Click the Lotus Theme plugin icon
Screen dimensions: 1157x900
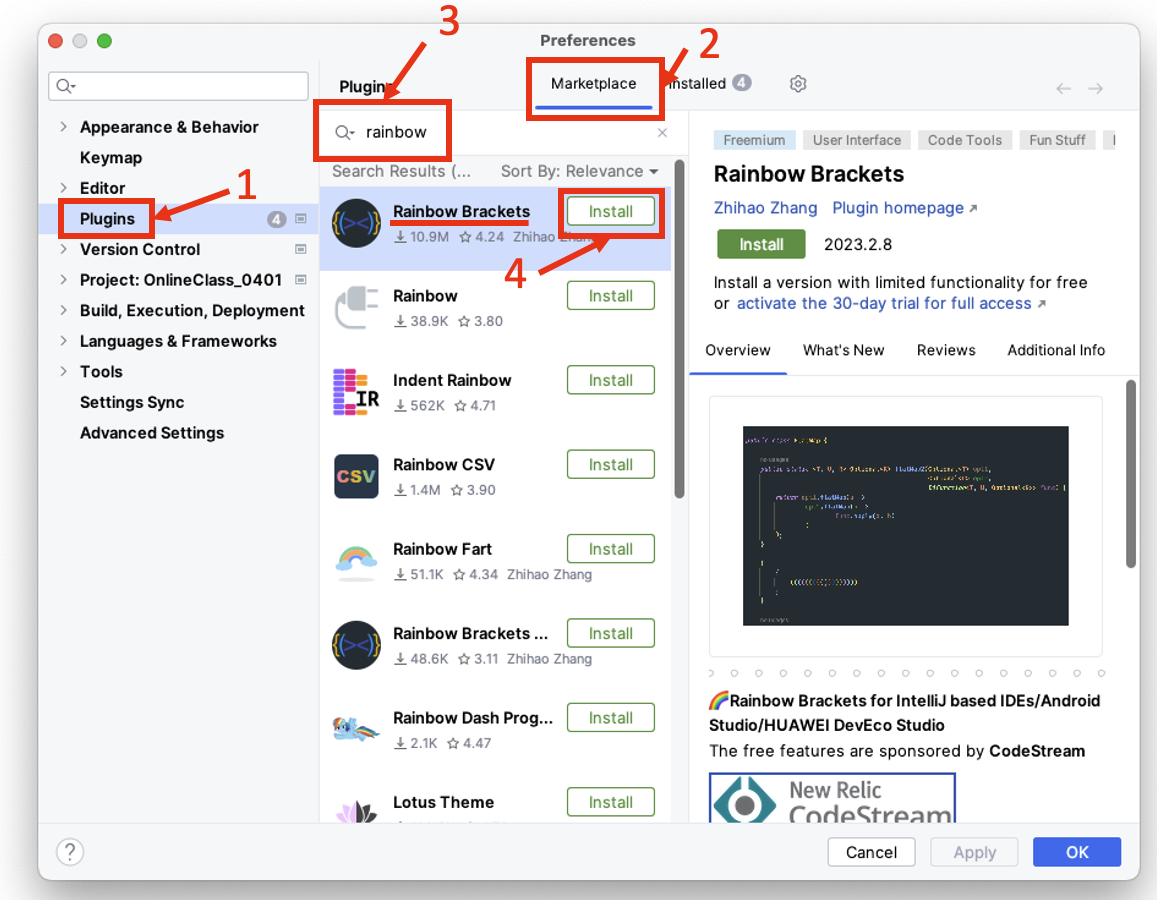pos(356,811)
